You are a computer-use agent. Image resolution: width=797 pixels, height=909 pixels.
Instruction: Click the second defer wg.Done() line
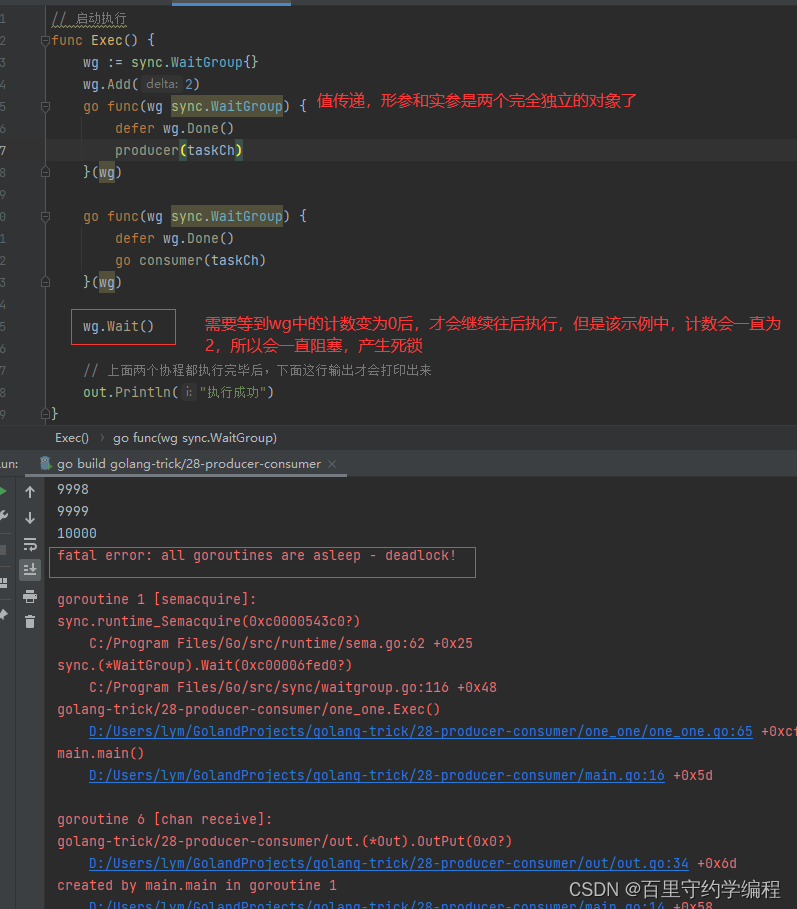(x=174, y=238)
